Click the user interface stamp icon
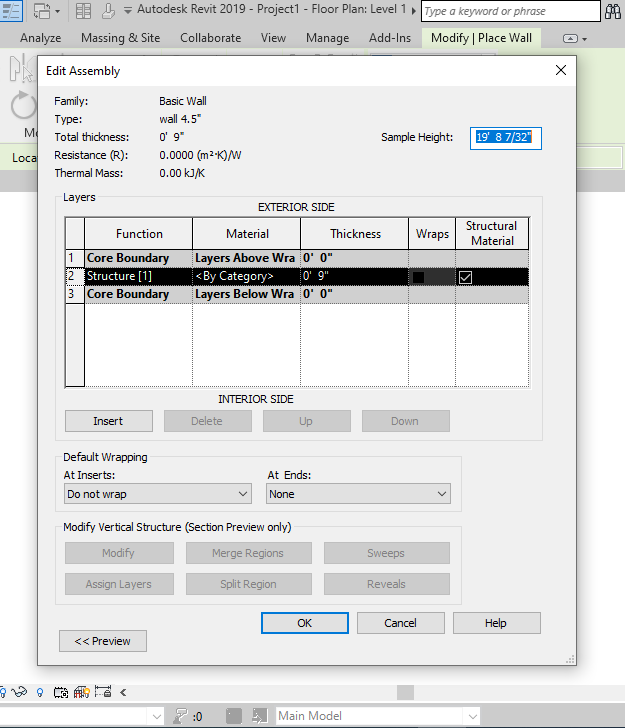 pyautogui.click(x=108, y=11)
